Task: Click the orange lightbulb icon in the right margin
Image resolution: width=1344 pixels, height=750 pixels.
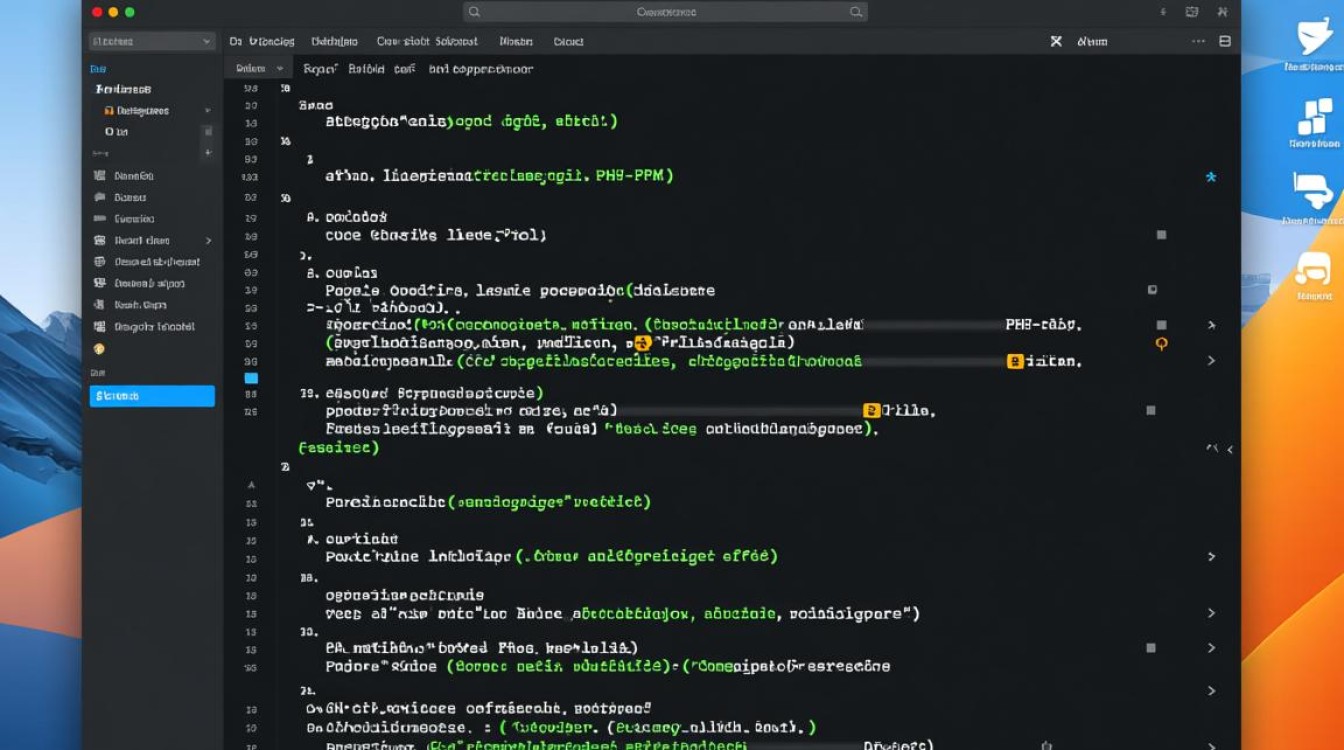Action: pos(1161,343)
